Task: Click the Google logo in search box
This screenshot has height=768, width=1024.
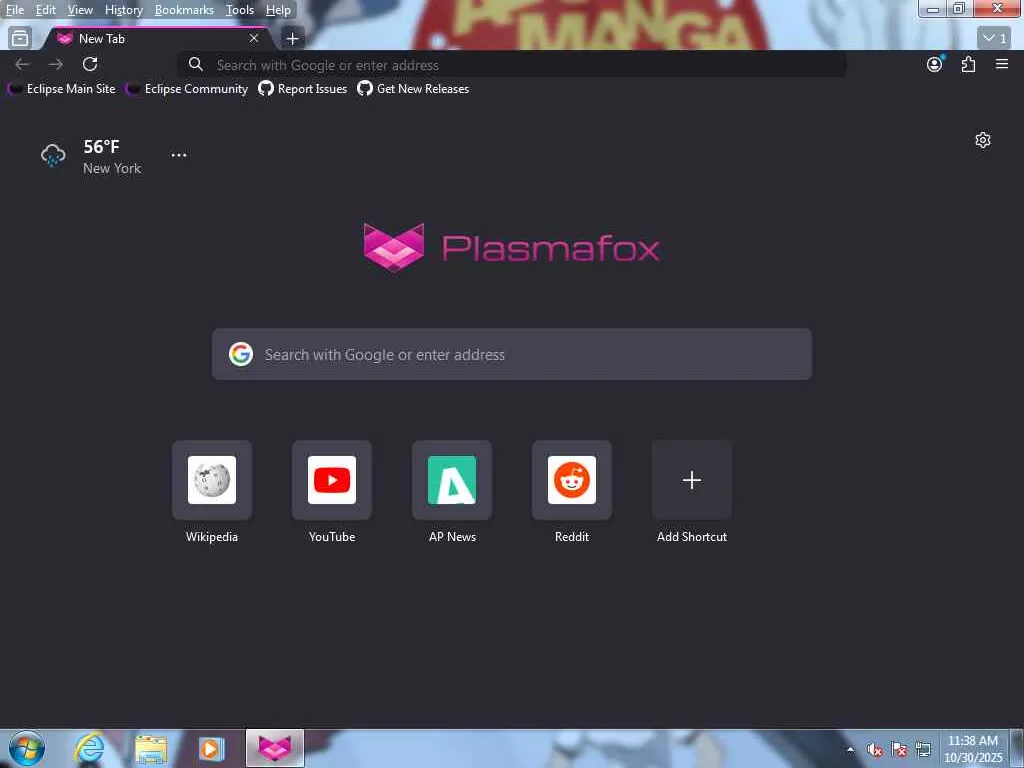Action: click(x=241, y=354)
